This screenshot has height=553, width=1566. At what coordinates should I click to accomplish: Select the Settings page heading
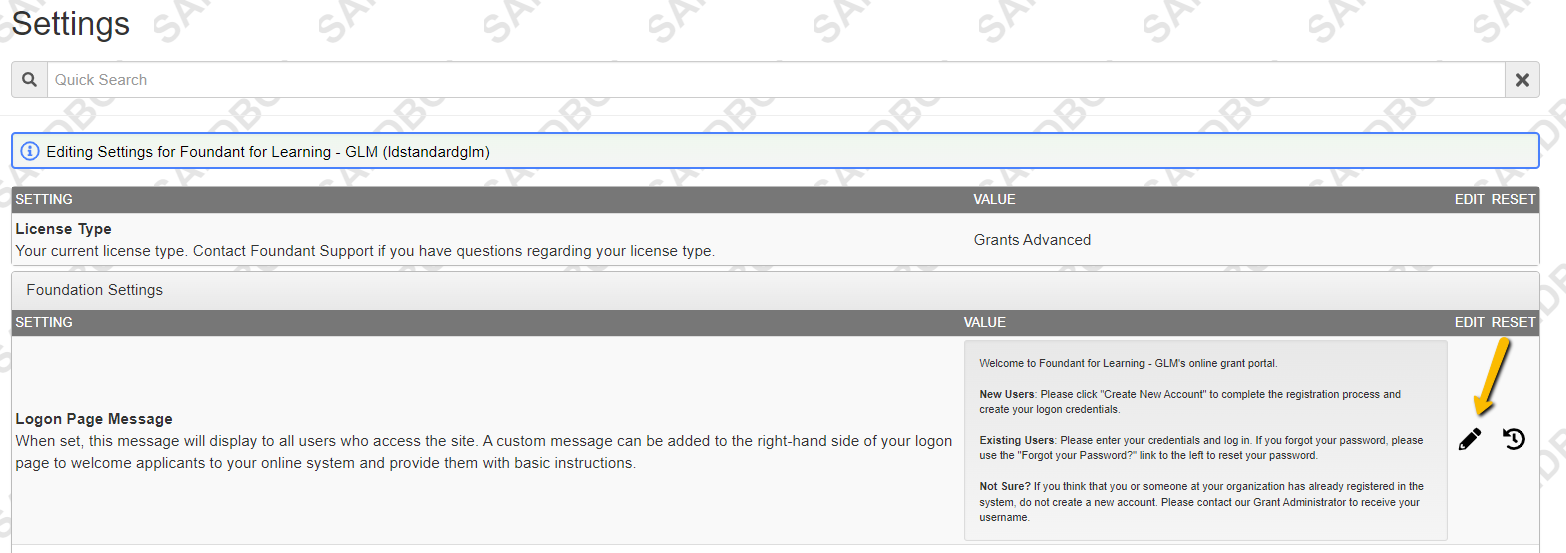tap(71, 23)
